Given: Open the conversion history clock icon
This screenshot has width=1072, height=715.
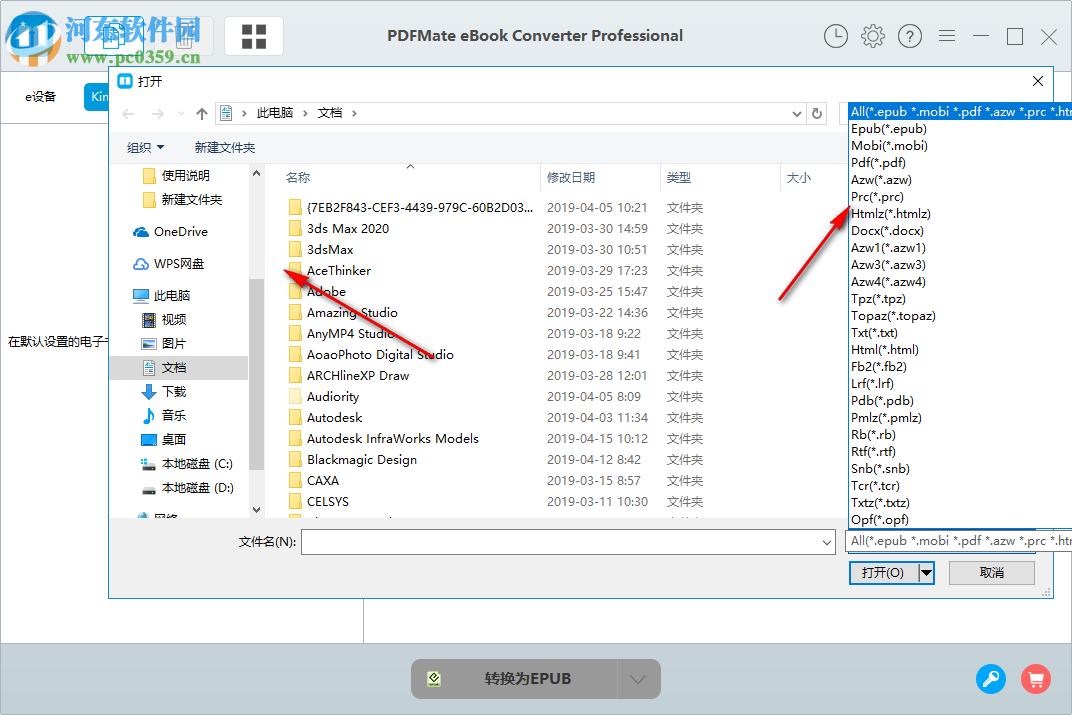Looking at the screenshot, I should coord(836,36).
